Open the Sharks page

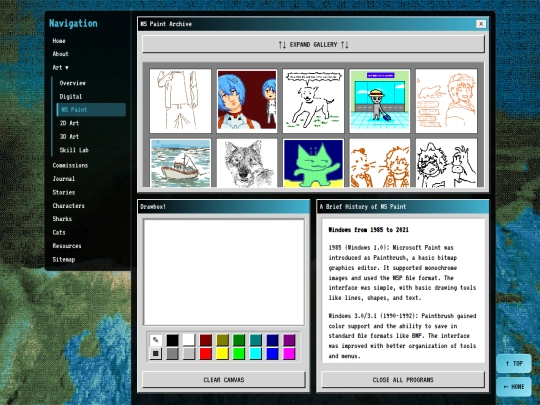click(62, 219)
